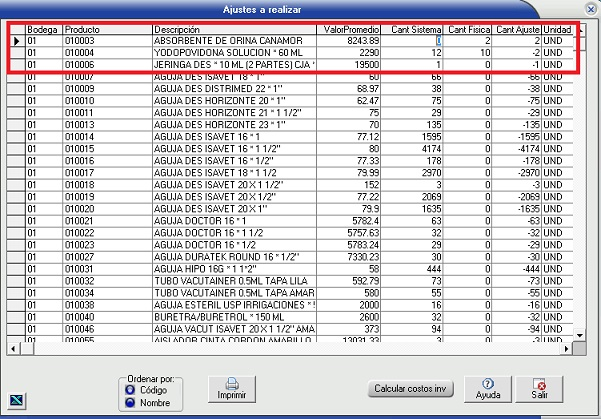Click vertical scrollbar up arrow

click(586, 30)
